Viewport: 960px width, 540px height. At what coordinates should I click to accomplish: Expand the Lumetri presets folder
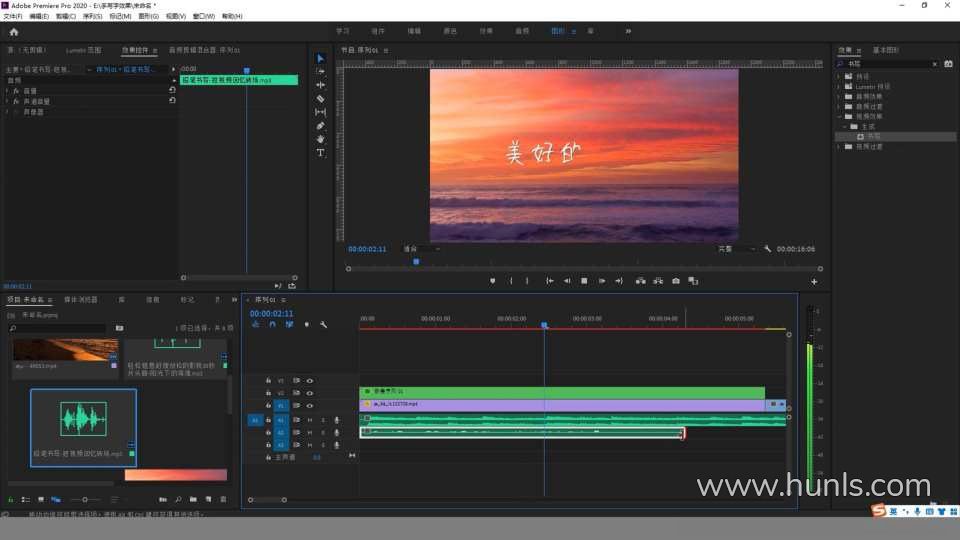[839, 86]
